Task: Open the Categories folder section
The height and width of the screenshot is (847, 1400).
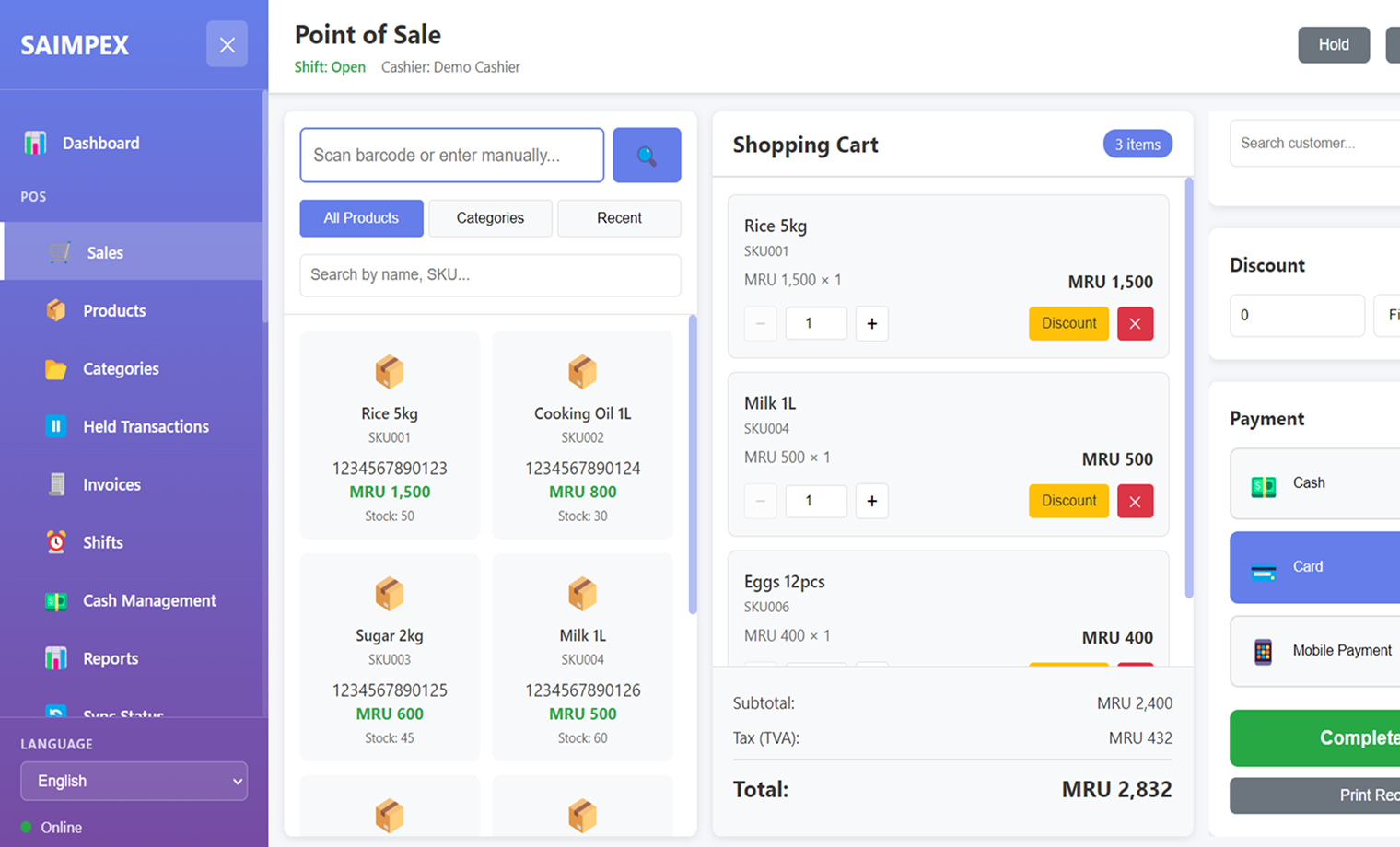Action: pyautogui.click(x=122, y=368)
